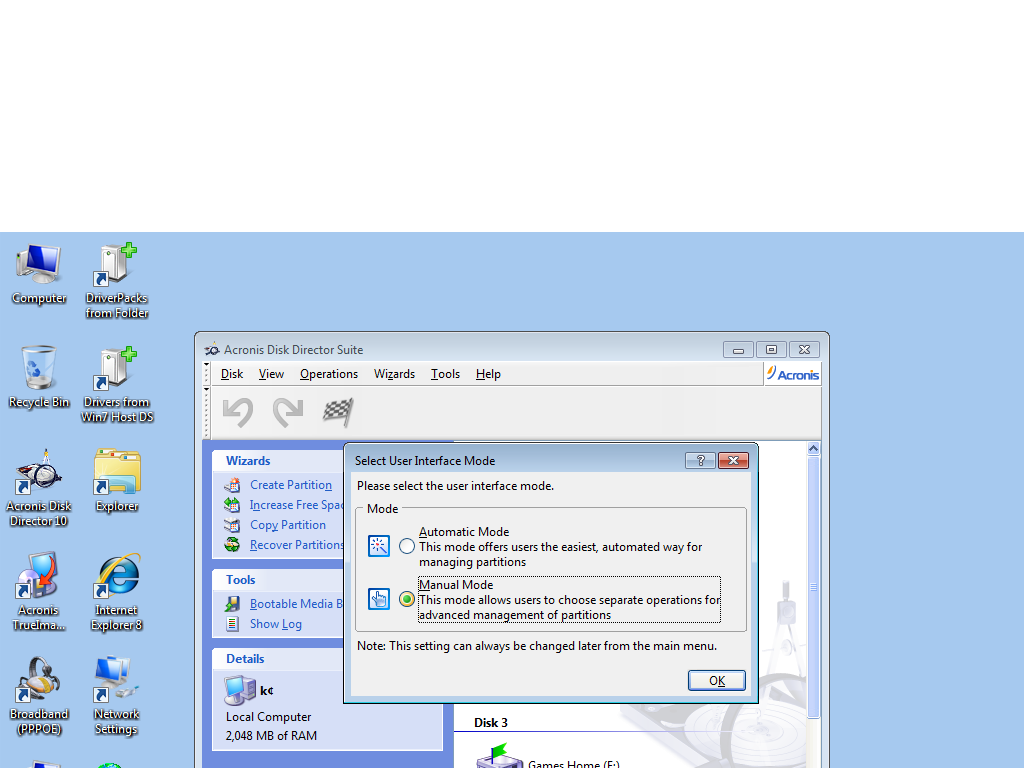Click the Copy Partition wizard icon
The image size is (1024, 768).
pos(232,525)
